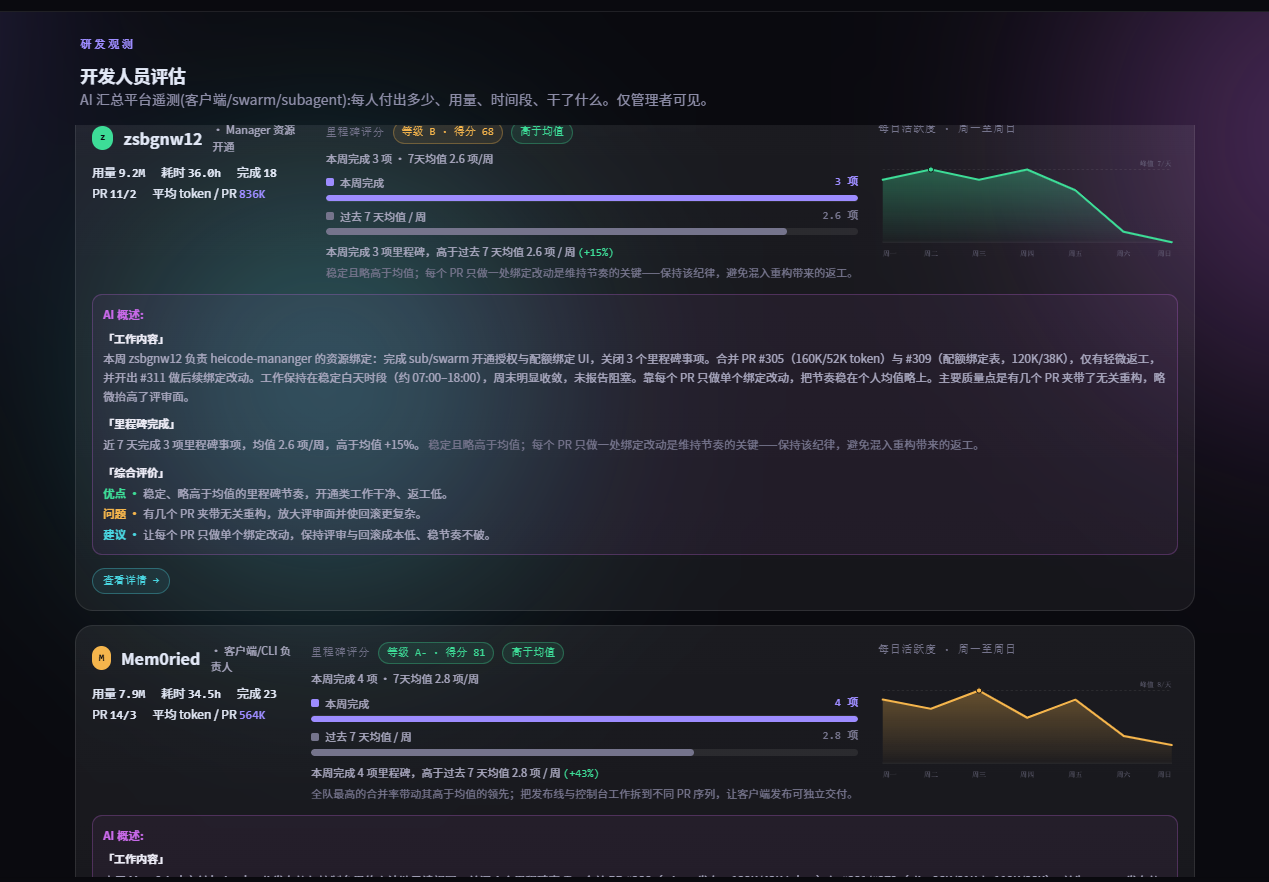This screenshot has height=882, width=1269.
Task: Click 本周完成 3 项 · 7天均值 2.6 项/周 summary
Action: 410,159
